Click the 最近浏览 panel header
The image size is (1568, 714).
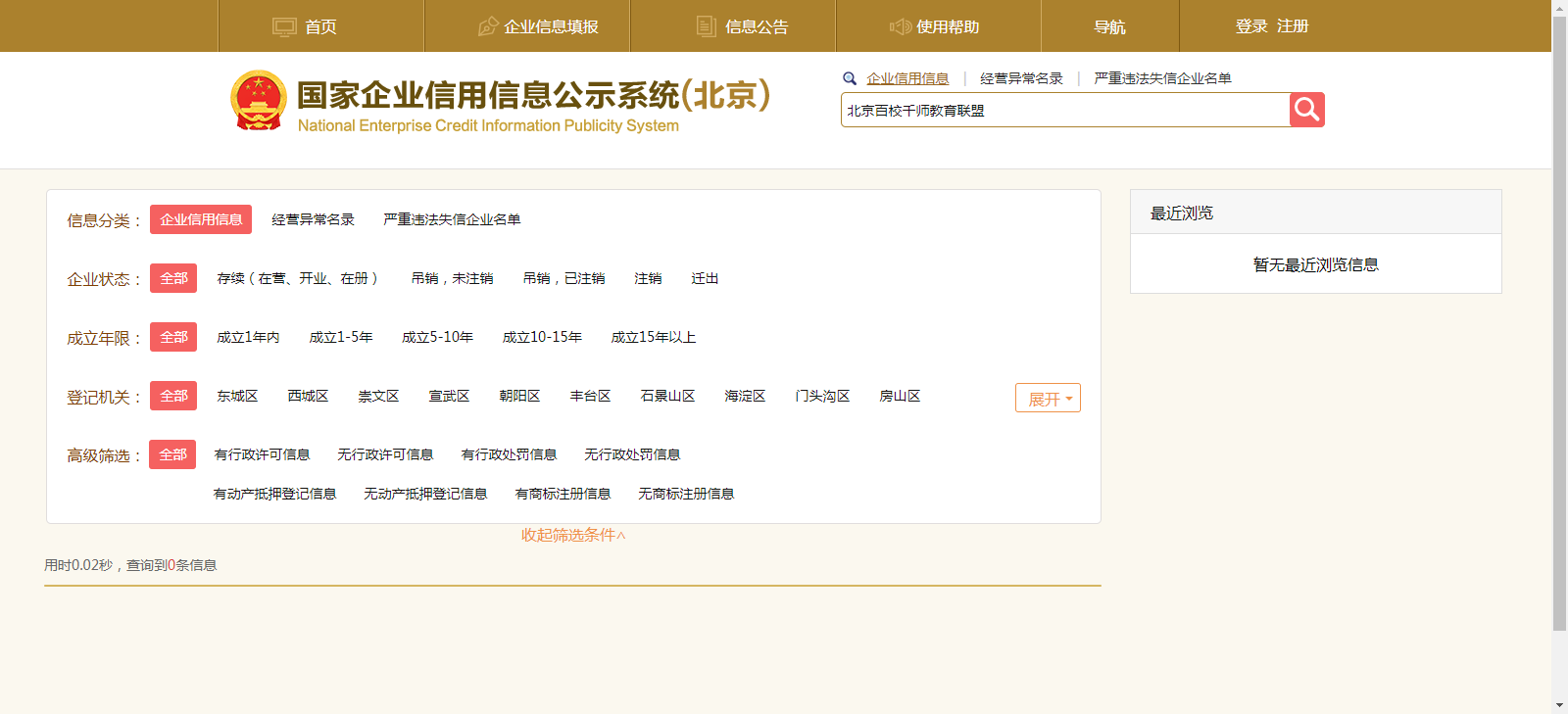(x=1316, y=212)
